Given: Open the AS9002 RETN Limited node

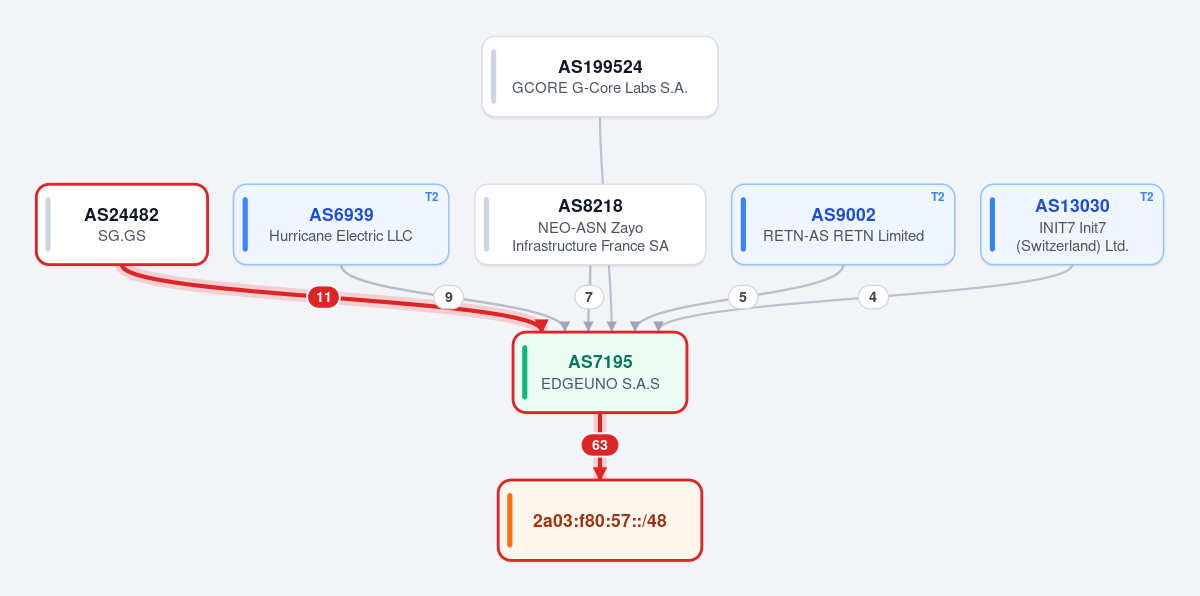Looking at the screenshot, I should point(843,225).
